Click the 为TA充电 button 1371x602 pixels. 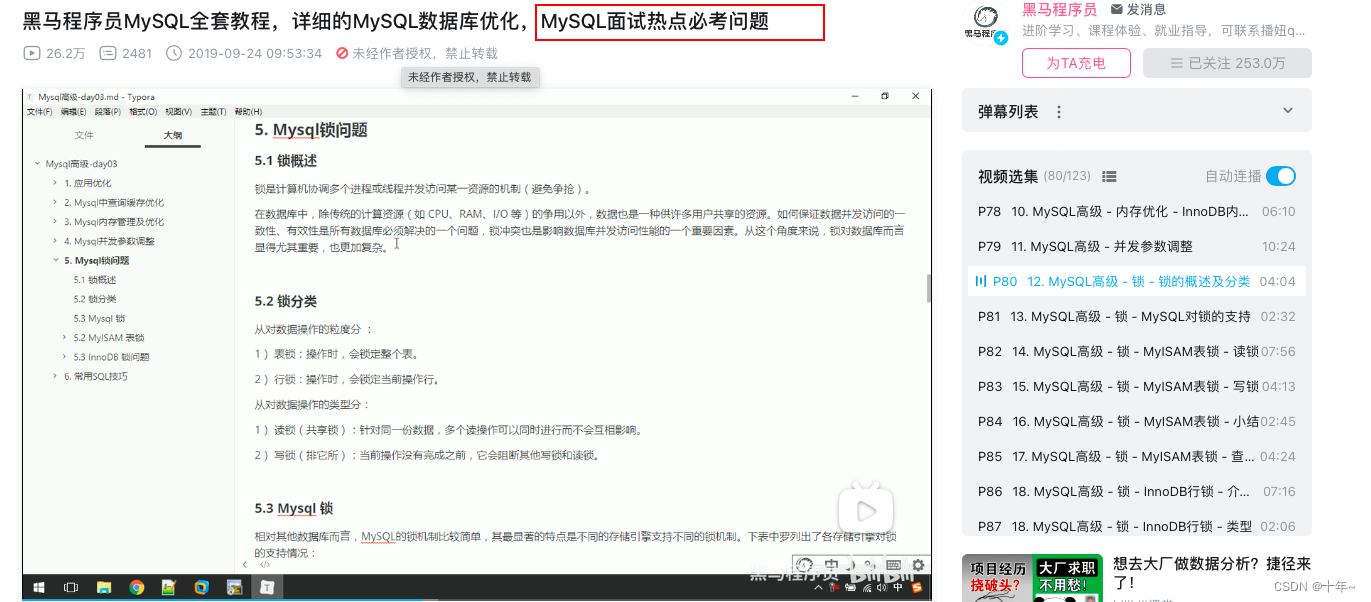click(1076, 63)
